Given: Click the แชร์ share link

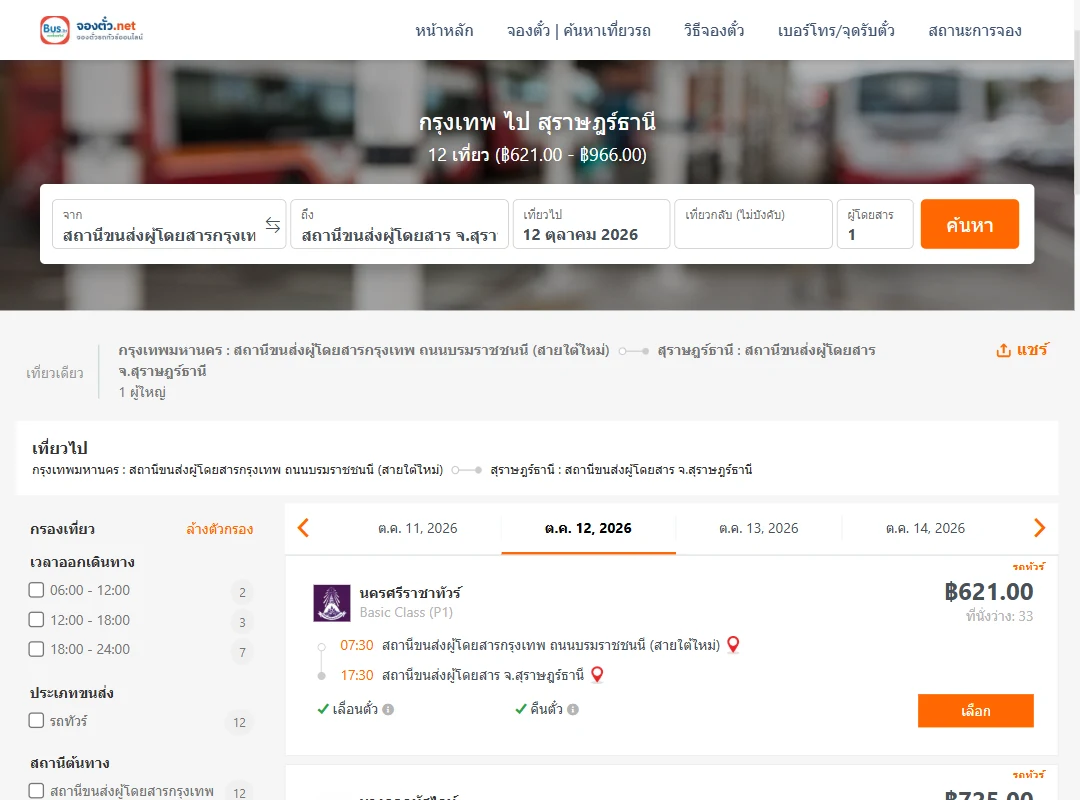Looking at the screenshot, I should click(x=1032, y=349).
